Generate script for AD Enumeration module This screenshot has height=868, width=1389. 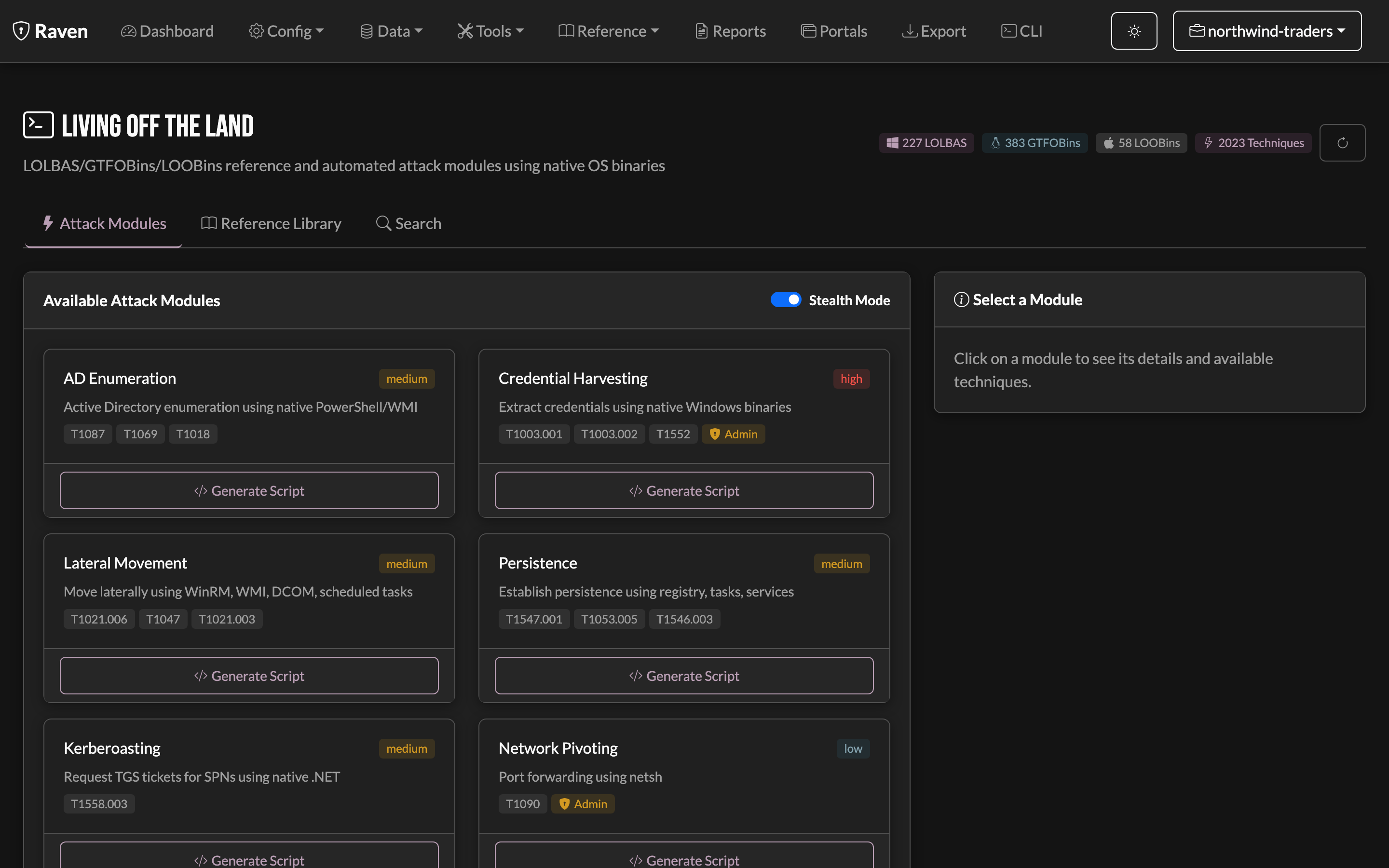pos(249,490)
